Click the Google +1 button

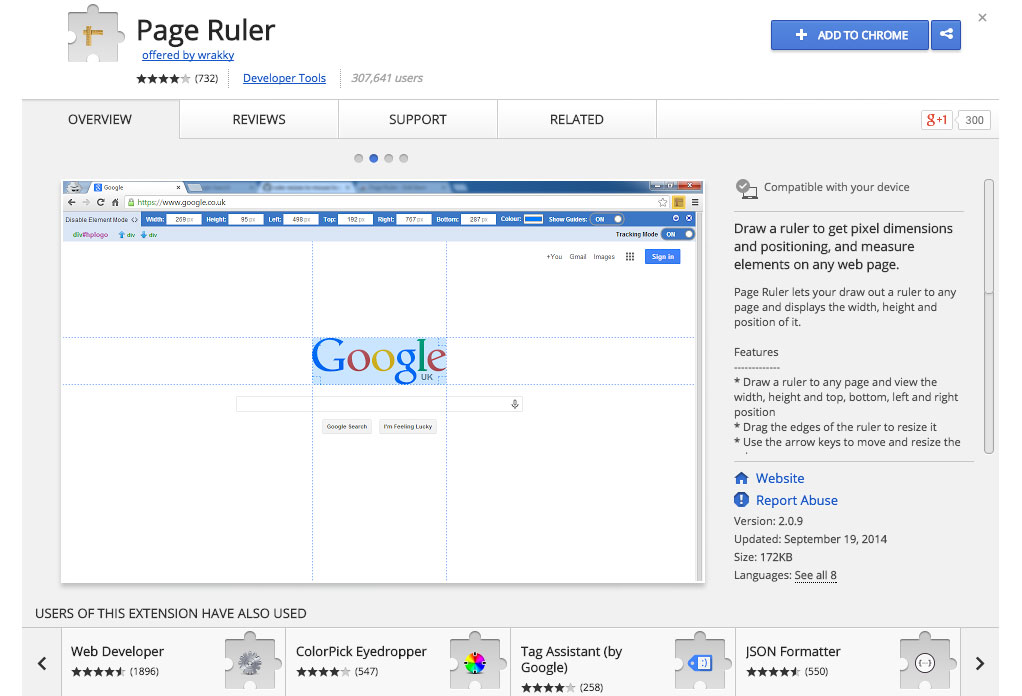pyautogui.click(x=937, y=120)
